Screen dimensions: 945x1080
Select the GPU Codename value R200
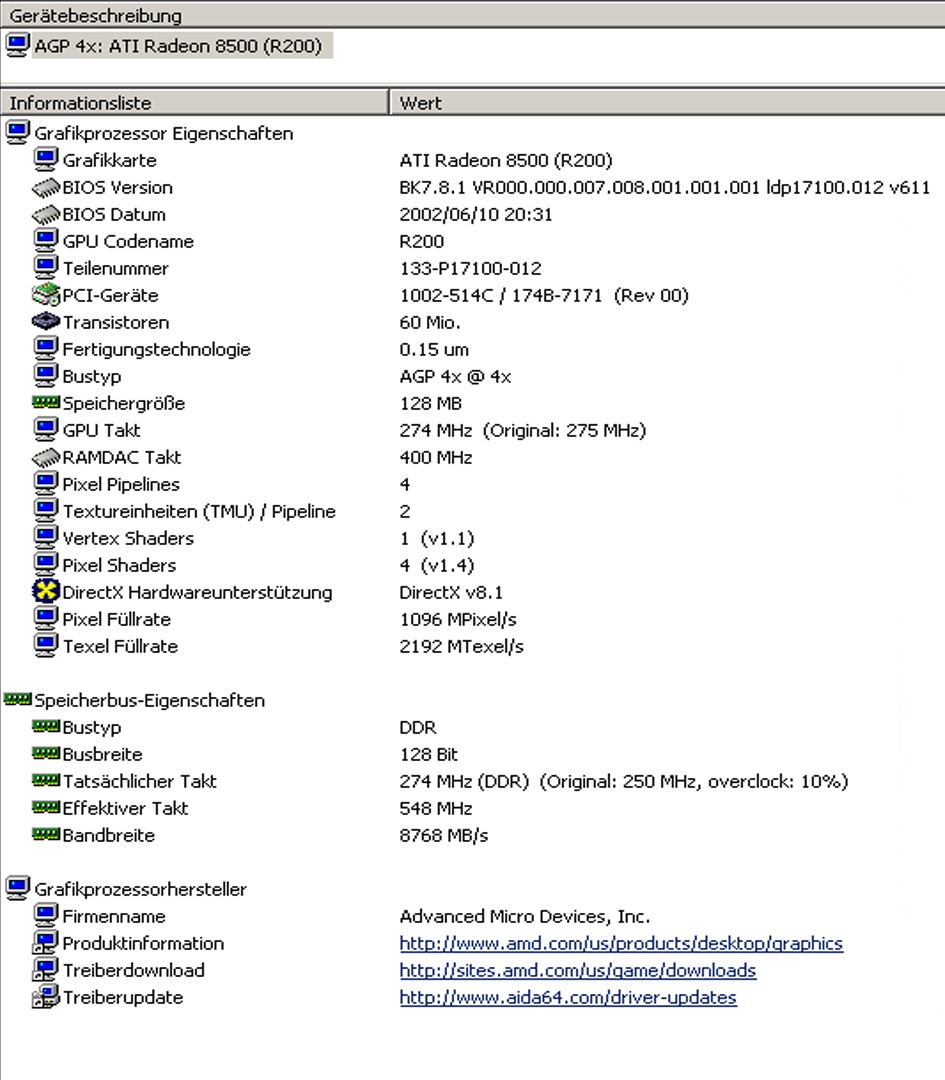pos(422,241)
